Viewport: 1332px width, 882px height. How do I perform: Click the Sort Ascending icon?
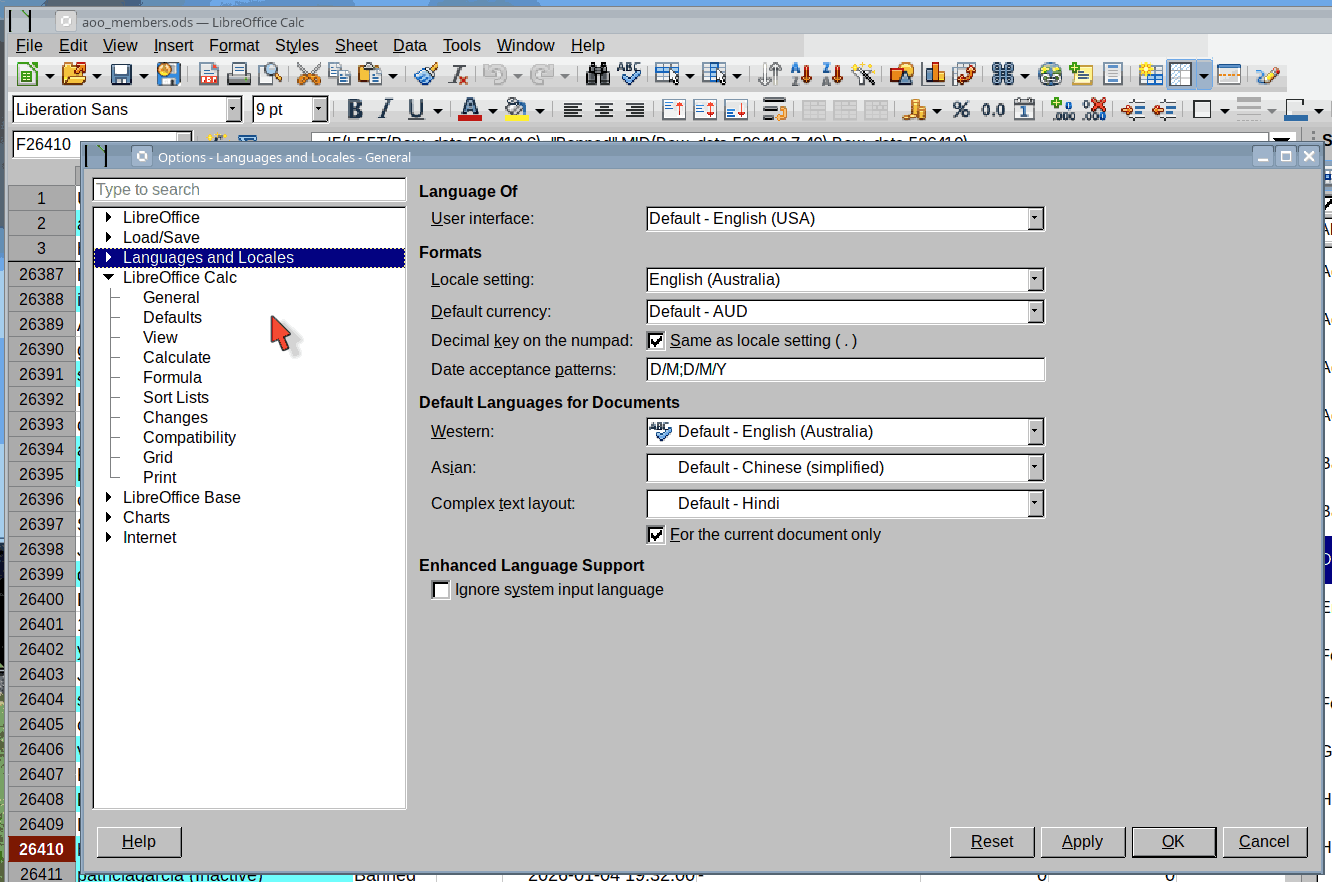click(x=801, y=74)
